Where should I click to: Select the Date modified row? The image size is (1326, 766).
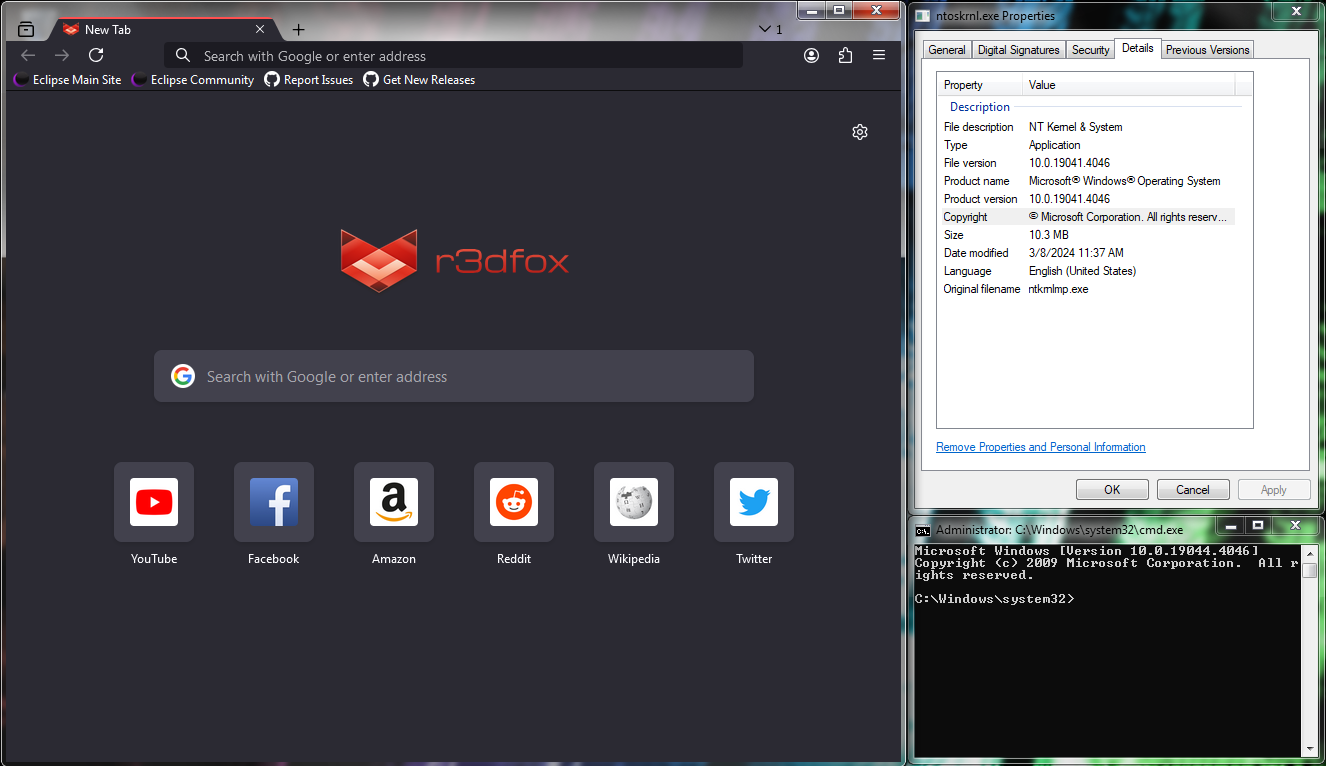click(1089, 253)
